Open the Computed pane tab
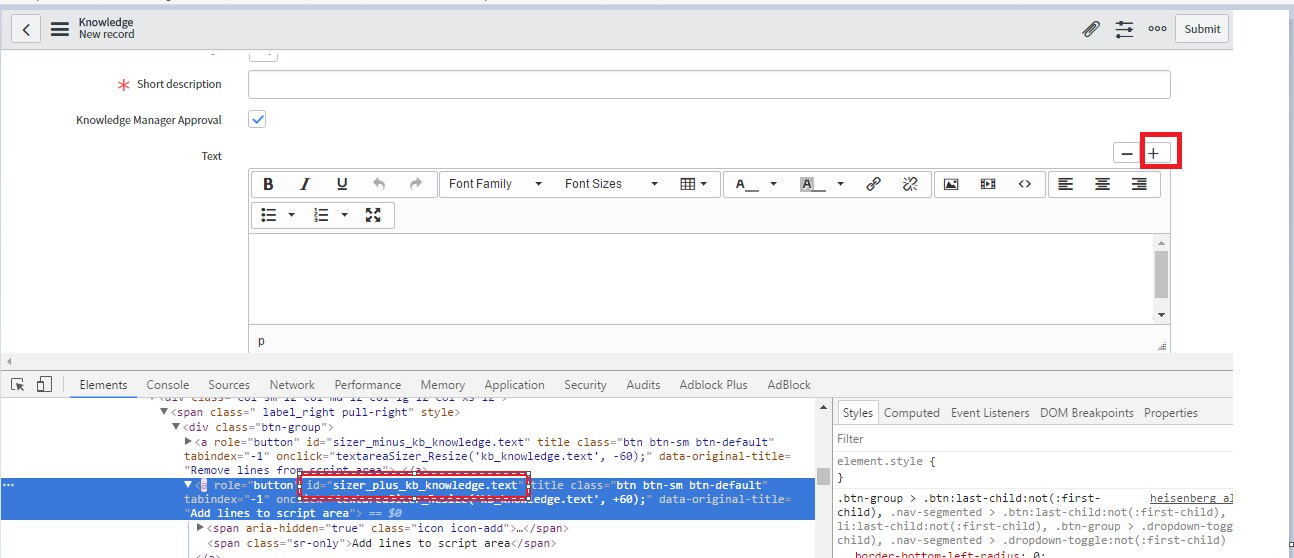 (912, 413)
